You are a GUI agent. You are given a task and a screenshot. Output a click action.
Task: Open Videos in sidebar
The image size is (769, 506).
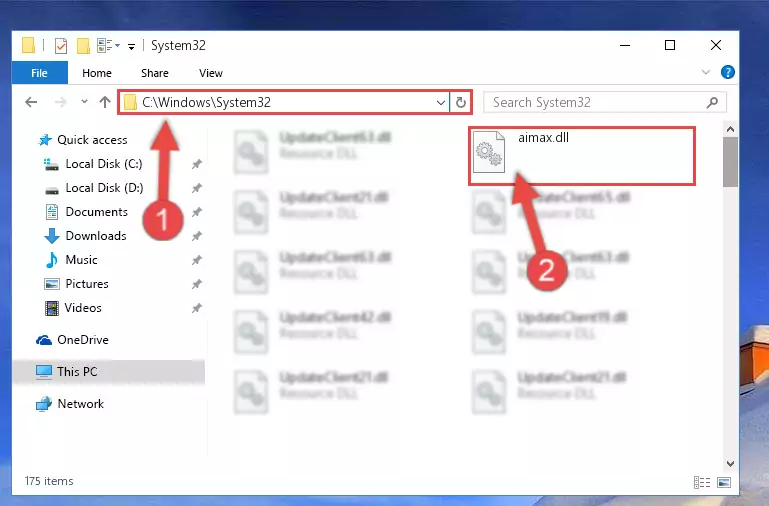pos(83,308)
